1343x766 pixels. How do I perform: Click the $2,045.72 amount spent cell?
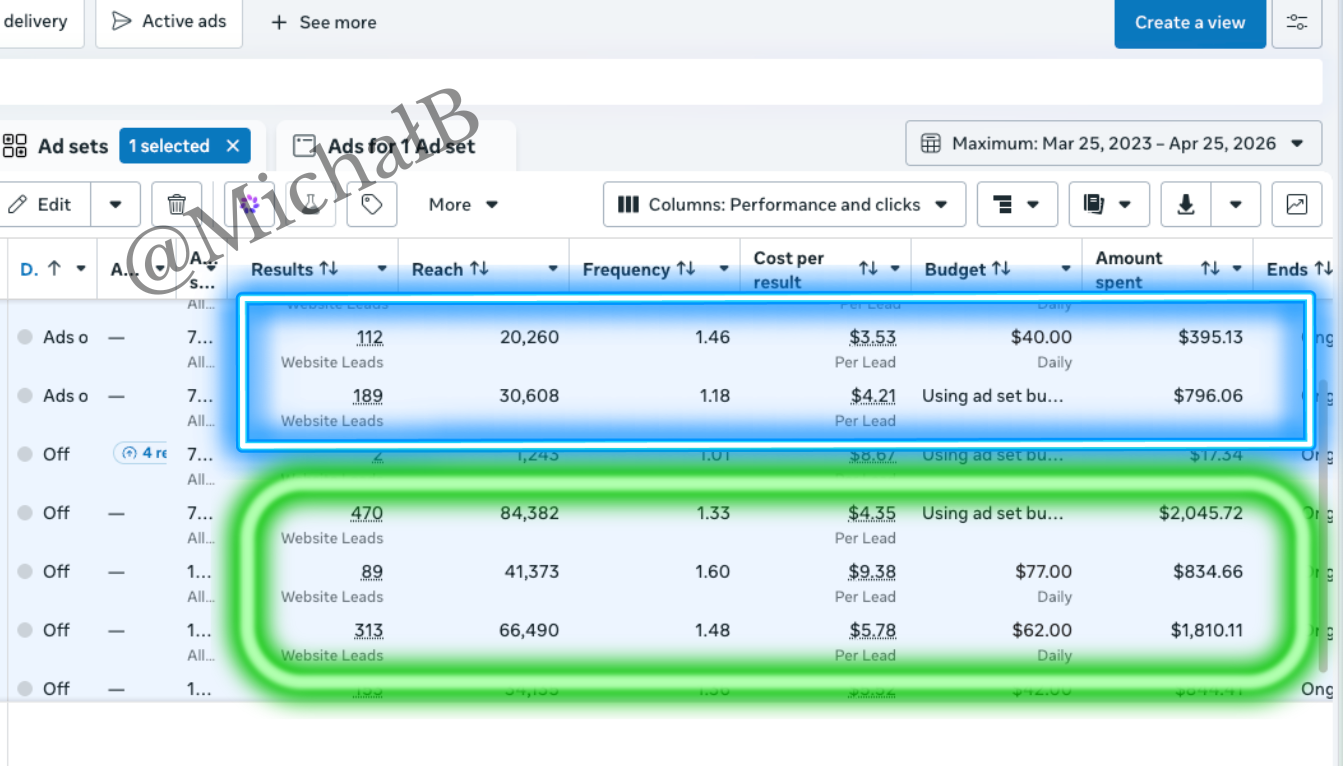click(x=1201, y=514)
